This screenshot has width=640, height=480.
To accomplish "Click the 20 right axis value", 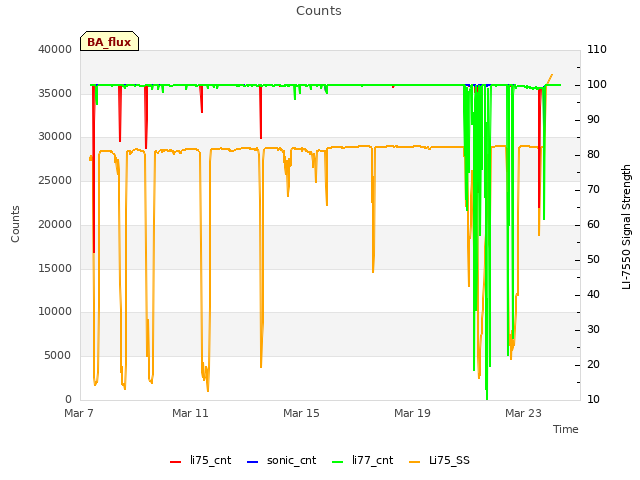I will point(593,364).
